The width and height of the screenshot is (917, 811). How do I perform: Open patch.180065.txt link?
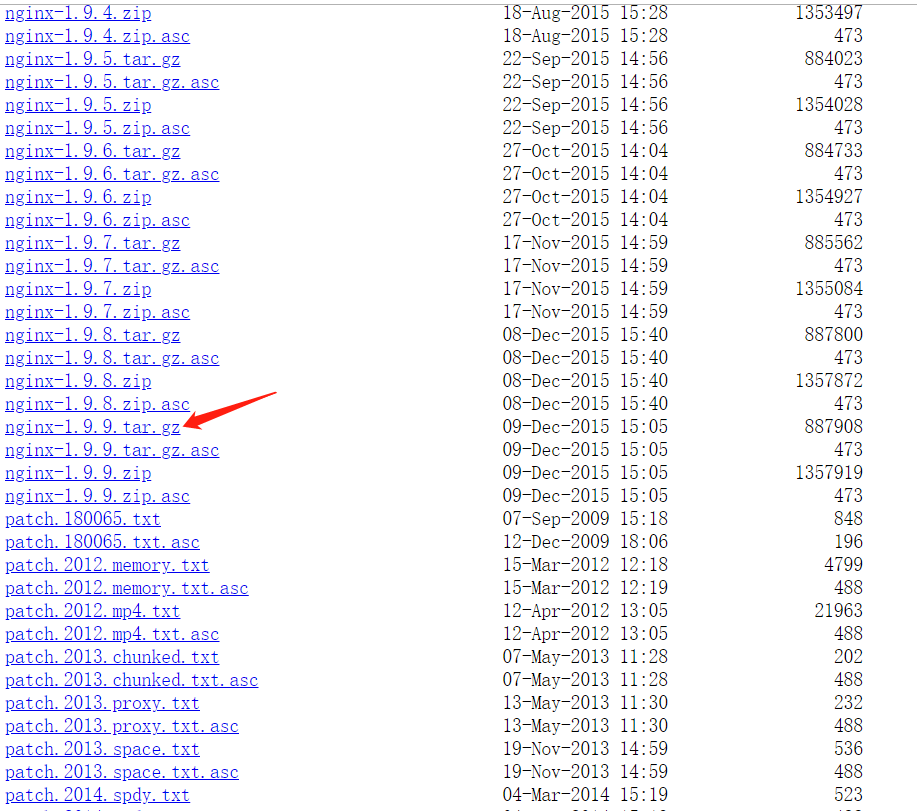pos(82,519)
